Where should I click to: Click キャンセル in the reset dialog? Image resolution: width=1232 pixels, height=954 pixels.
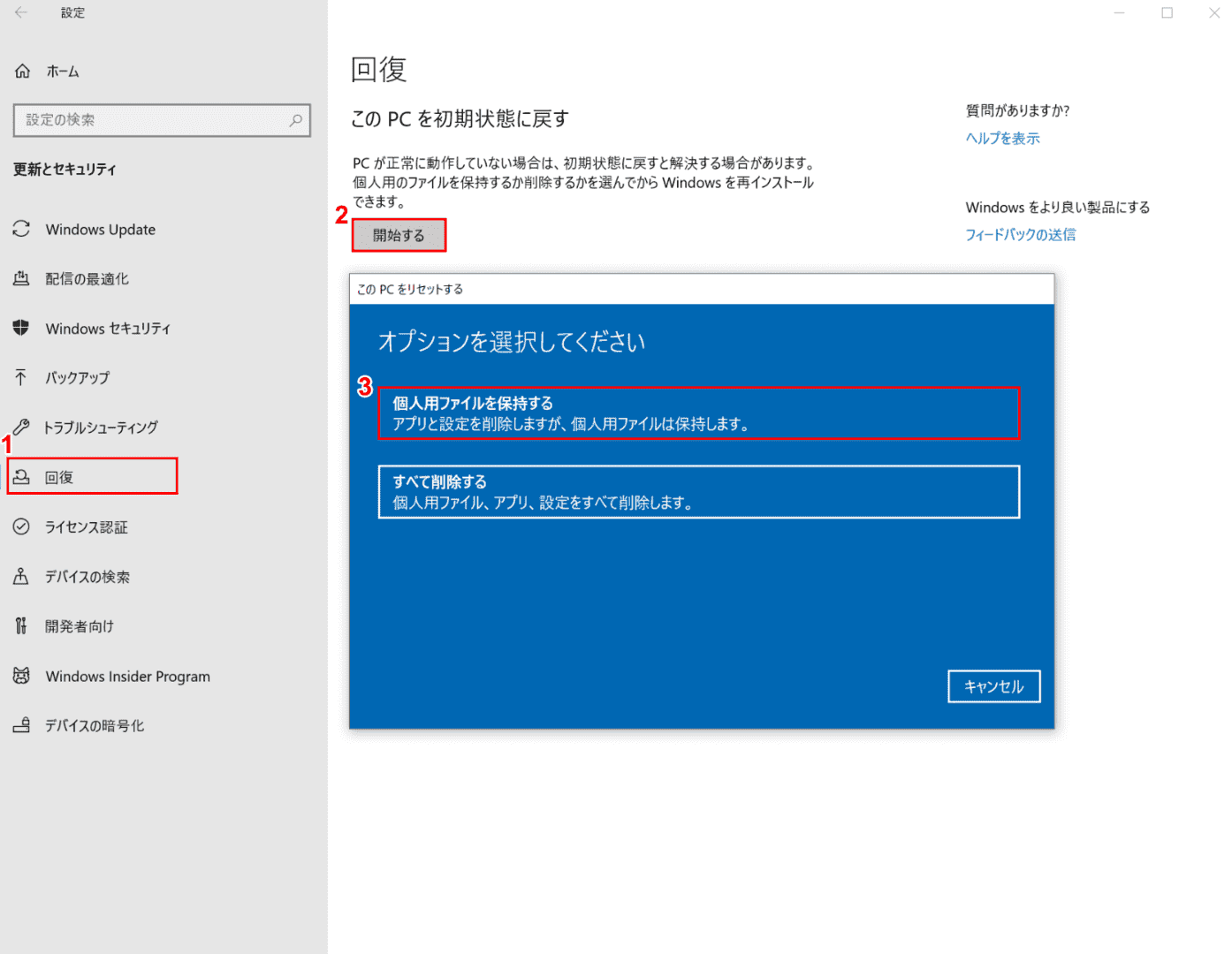click(x=994, y=686)
